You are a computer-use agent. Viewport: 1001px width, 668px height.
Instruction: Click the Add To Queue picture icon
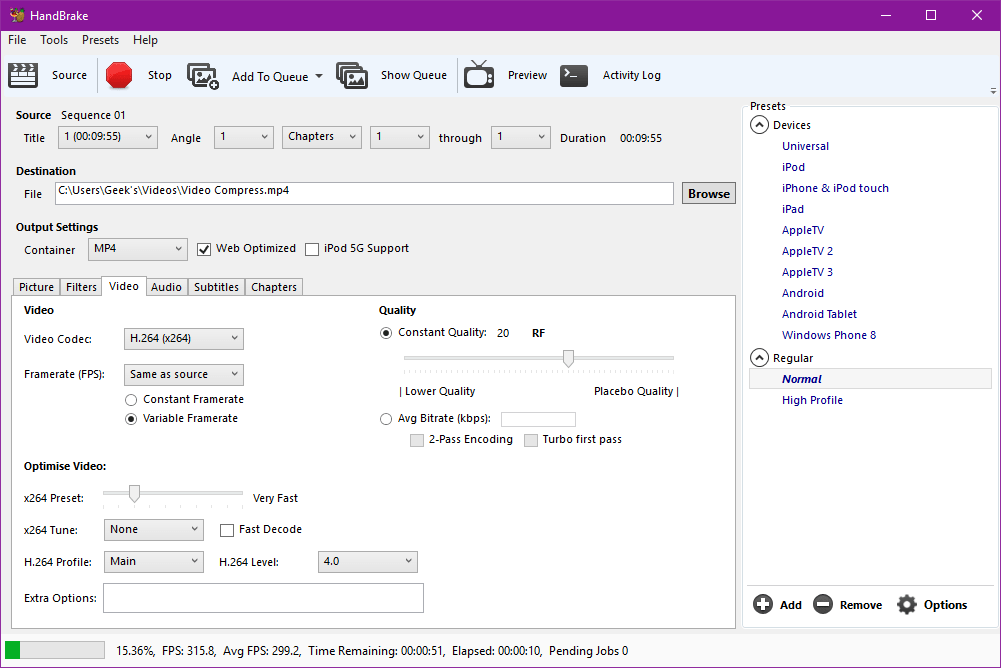pos(203,76)
